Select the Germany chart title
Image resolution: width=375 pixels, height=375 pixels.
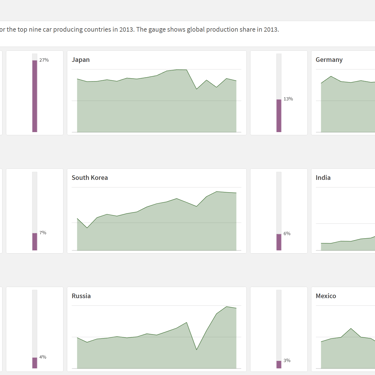pyautogui.click(x=329, y=60)
